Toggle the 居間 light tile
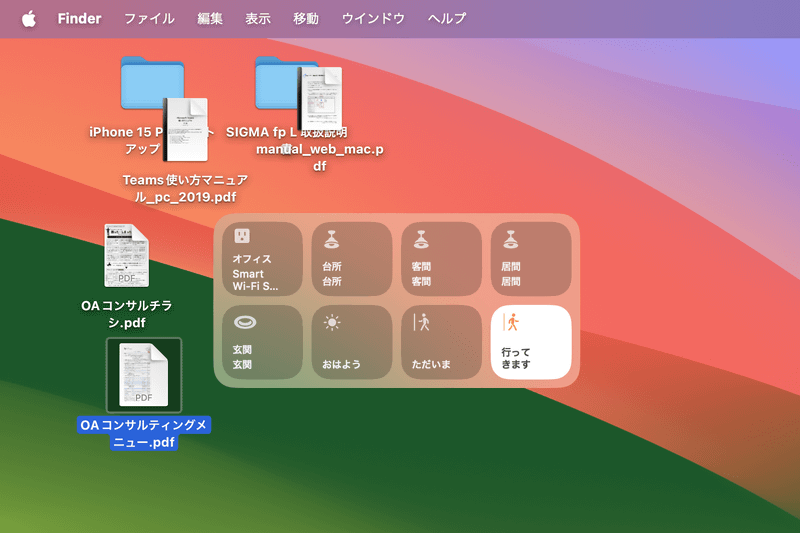800x533 pixels. point(531,259)
